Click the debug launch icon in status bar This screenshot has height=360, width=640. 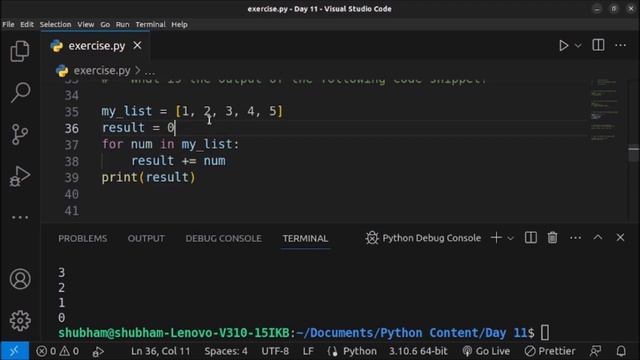click(98, 351)
